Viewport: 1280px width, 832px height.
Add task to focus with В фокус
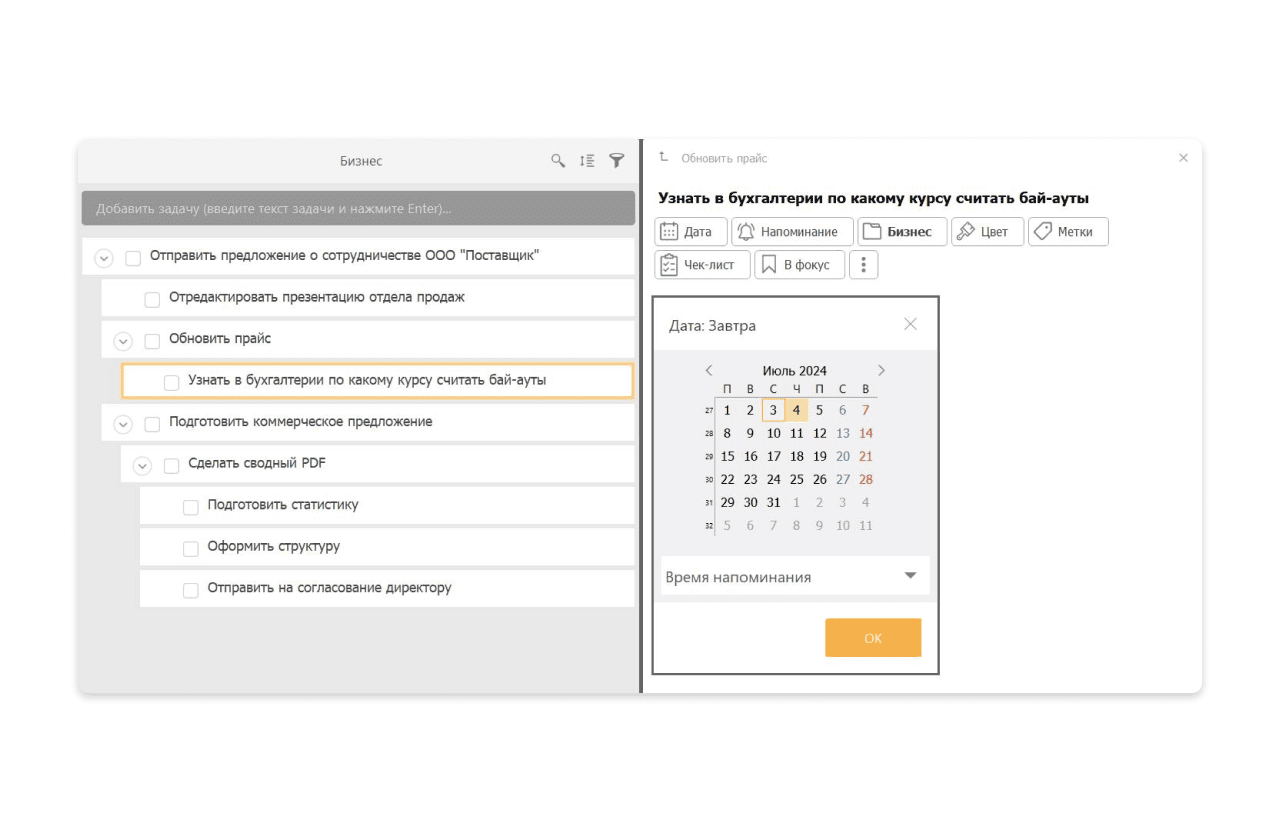[799, 265]
